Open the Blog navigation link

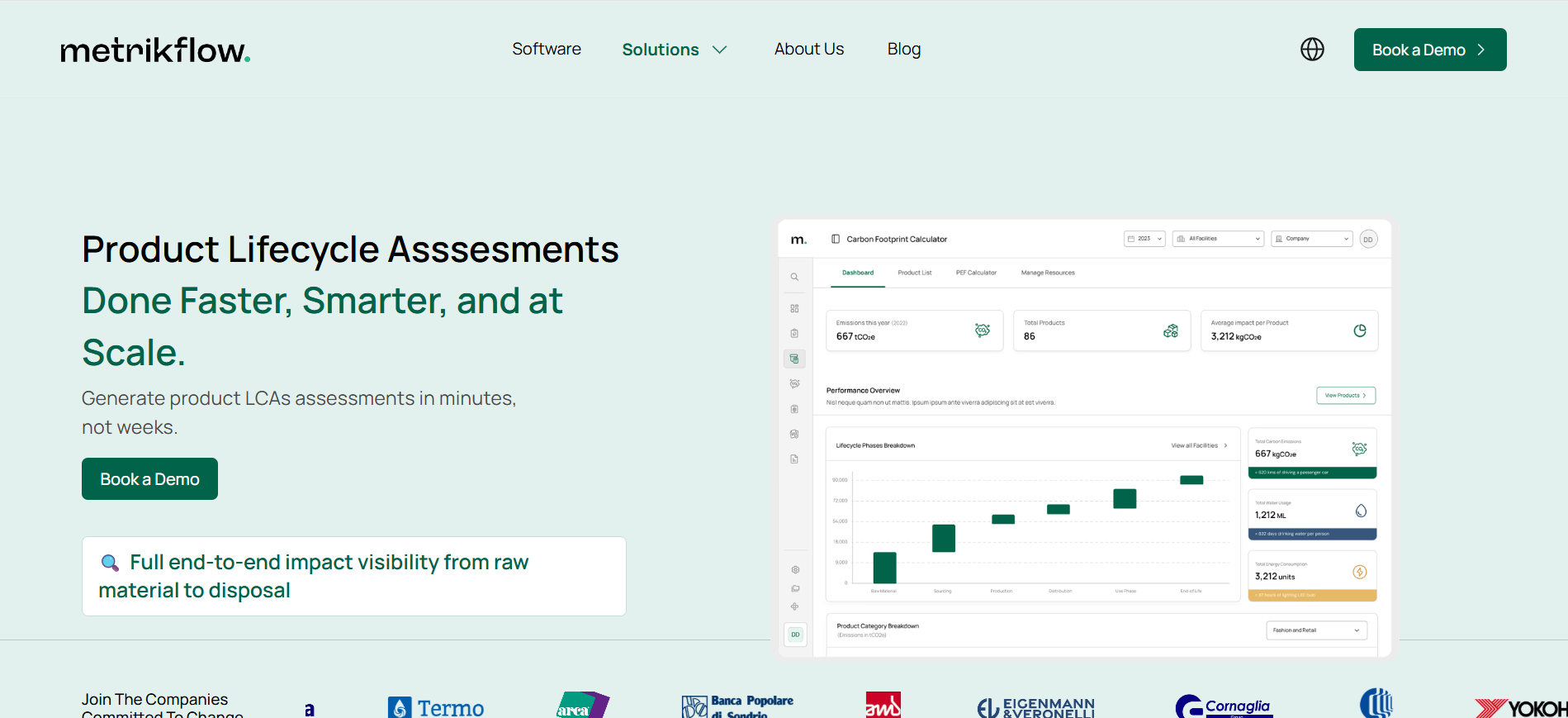(904, 49)
